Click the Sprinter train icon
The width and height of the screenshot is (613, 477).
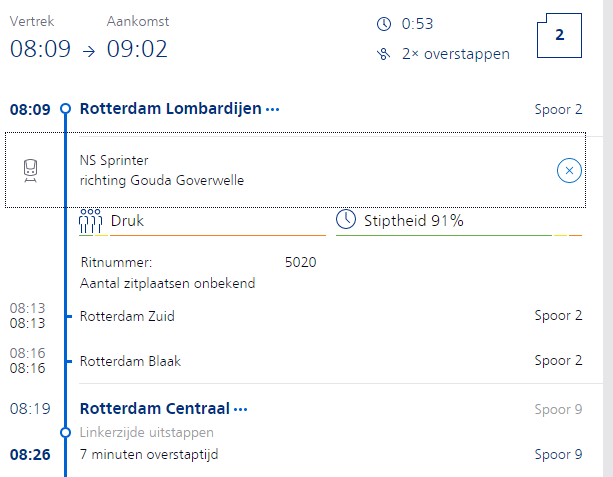(30, 170)
